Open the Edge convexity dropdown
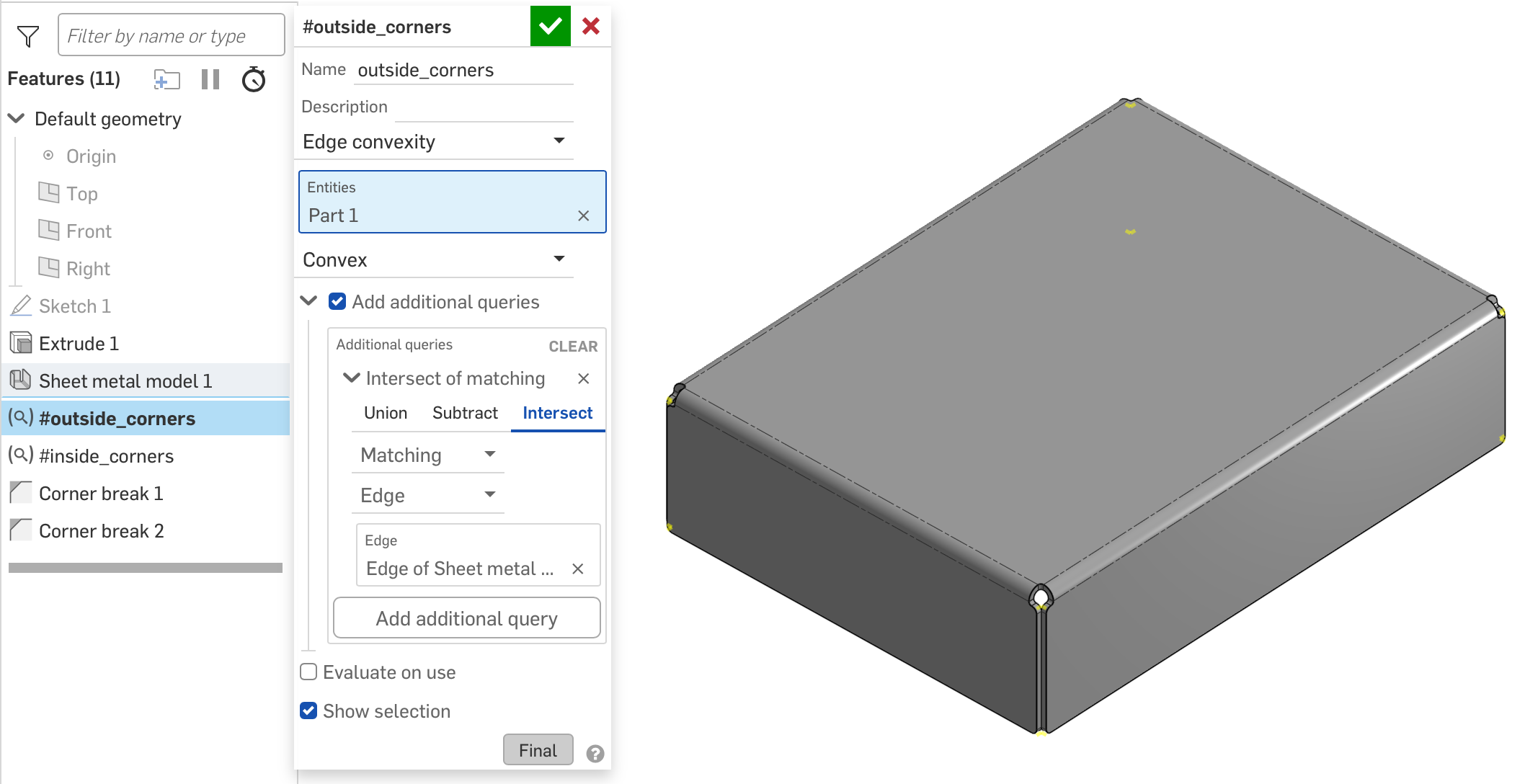Viewport: 1525px width, 784px height. (x=435, y=141)
